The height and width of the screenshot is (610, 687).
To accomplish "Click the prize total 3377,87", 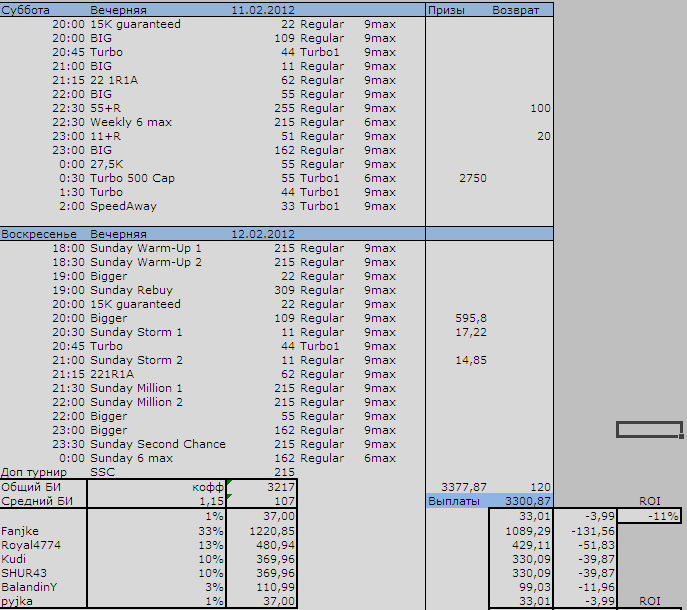I will click(x=464, y=487).
